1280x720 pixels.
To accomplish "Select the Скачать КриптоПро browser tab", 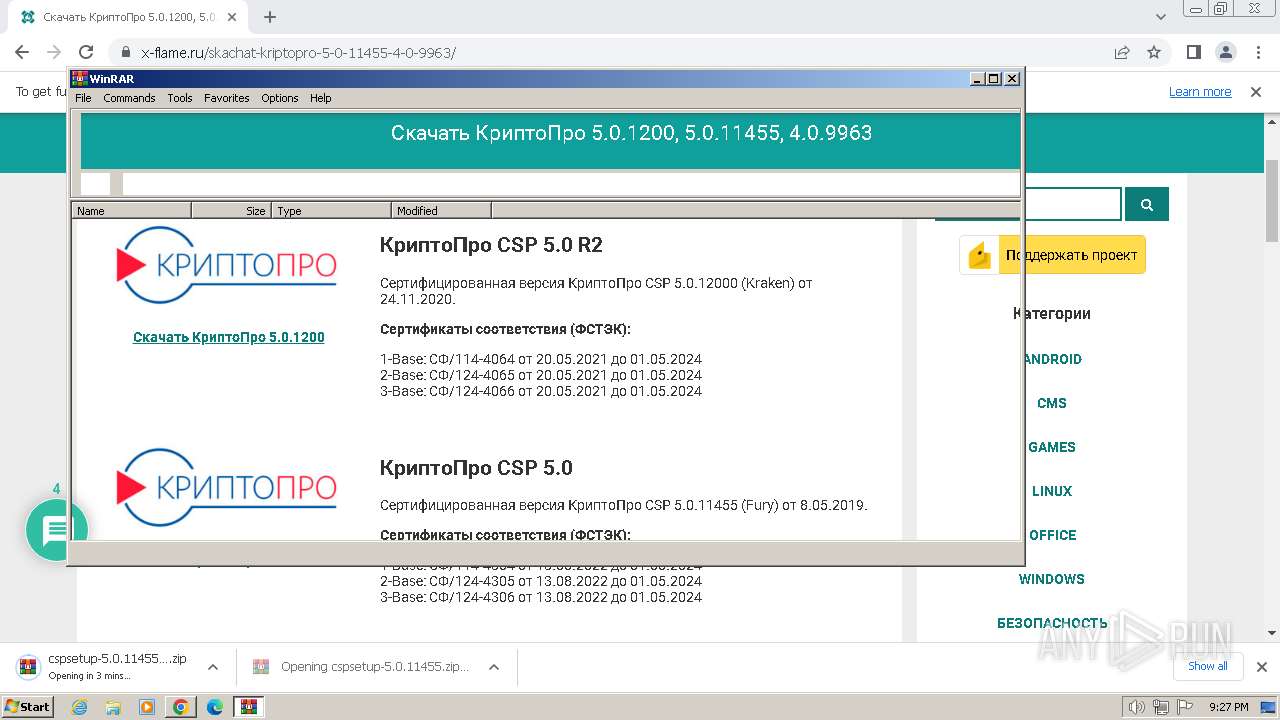I will tap(130, 17).
